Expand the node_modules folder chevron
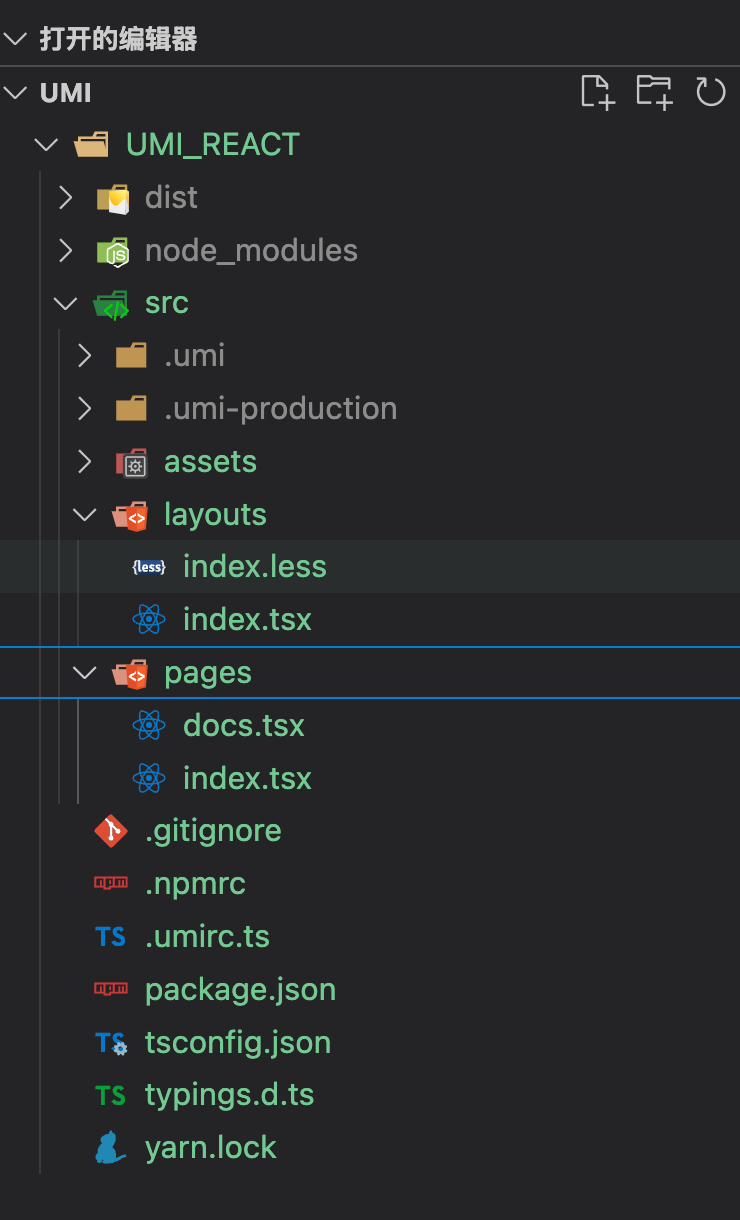This screenshot has width=740, height=1220. (x=66, y=251)
